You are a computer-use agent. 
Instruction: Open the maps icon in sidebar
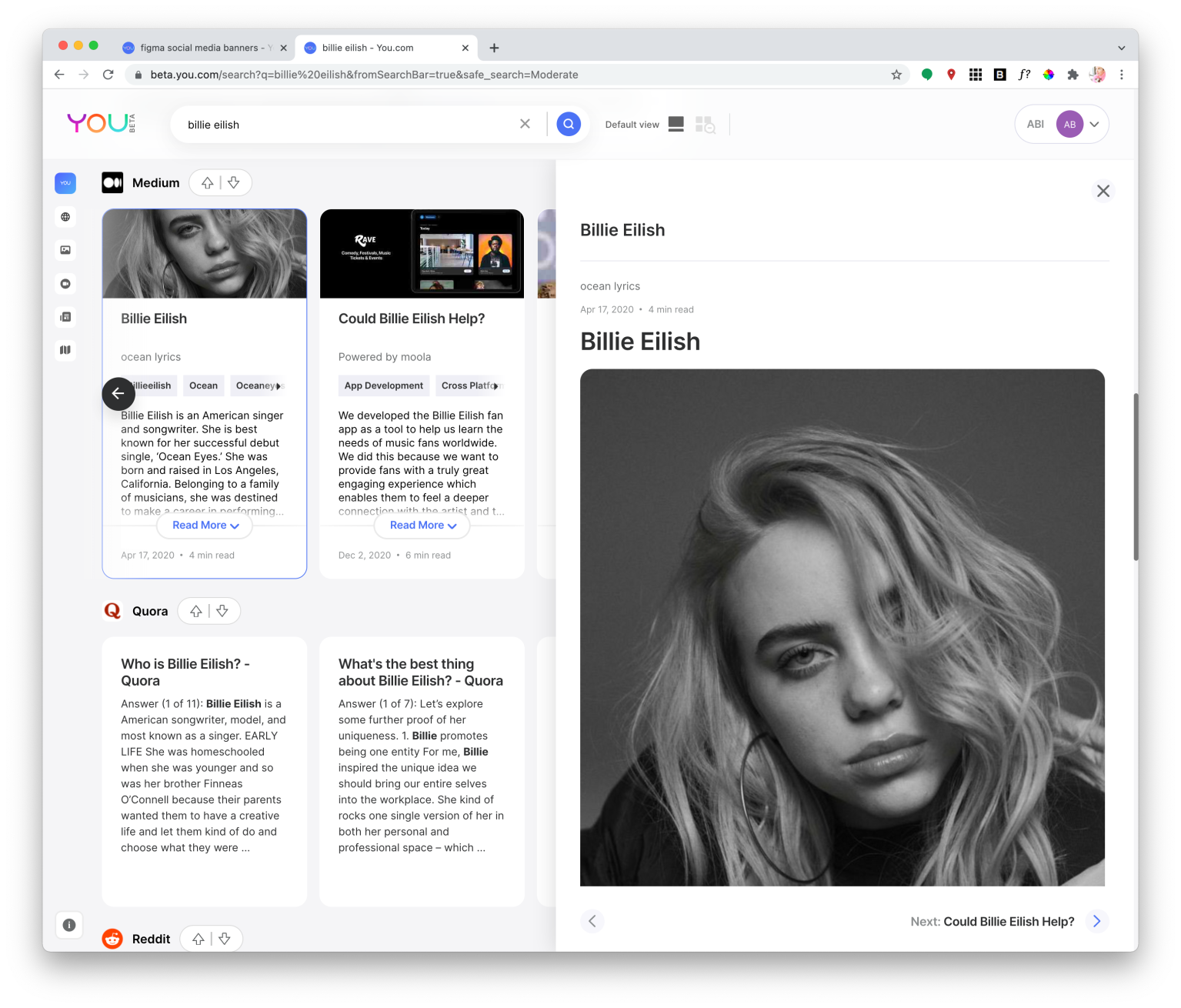pyautogui.click(x=65, y=350)
